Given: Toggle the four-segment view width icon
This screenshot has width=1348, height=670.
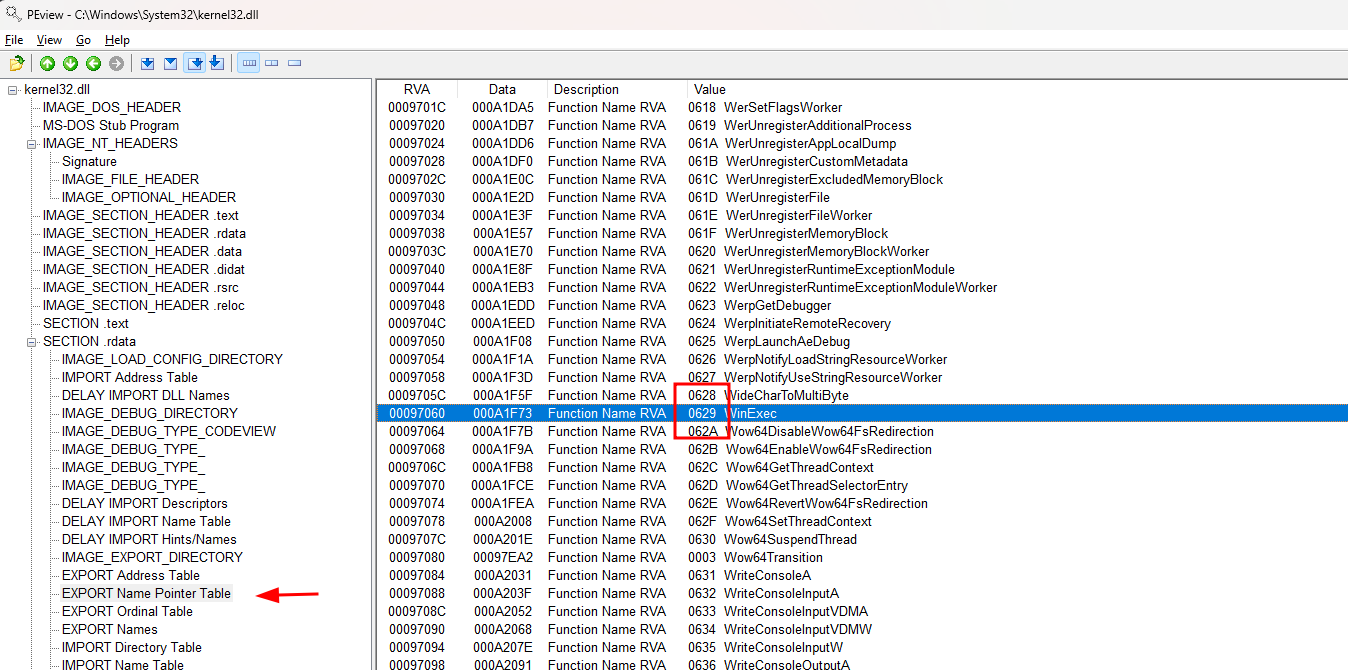Looking at the screenshot, I should pyautogui.click(x=249, y=64).
